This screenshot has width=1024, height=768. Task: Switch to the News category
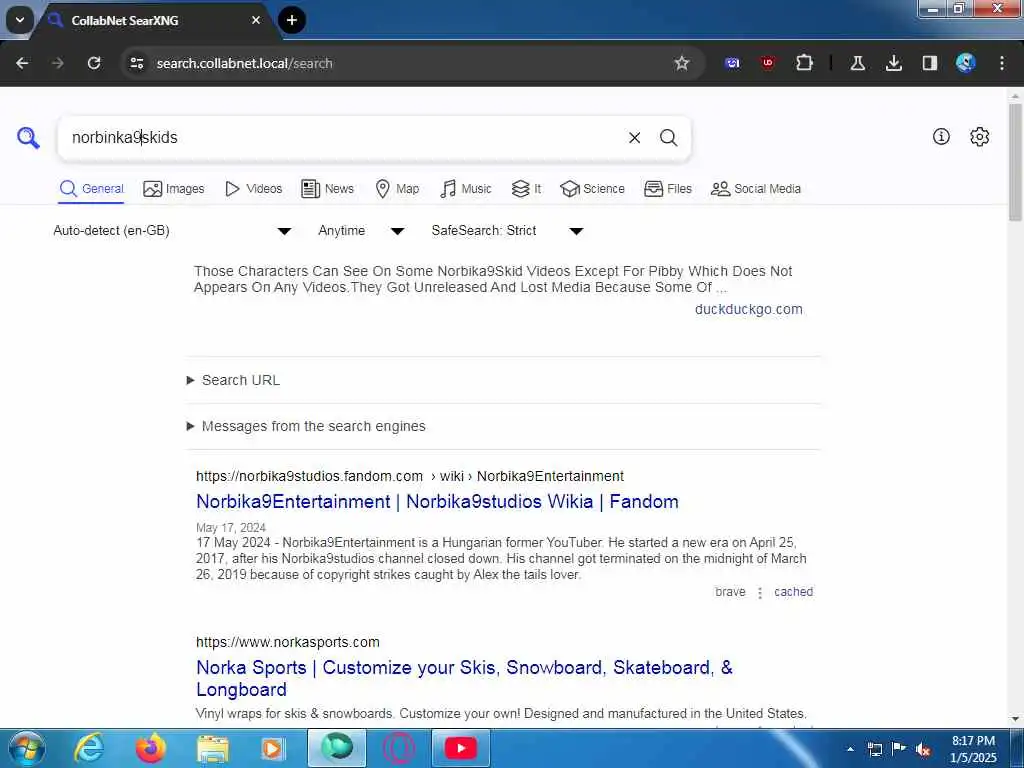(327, 189)
